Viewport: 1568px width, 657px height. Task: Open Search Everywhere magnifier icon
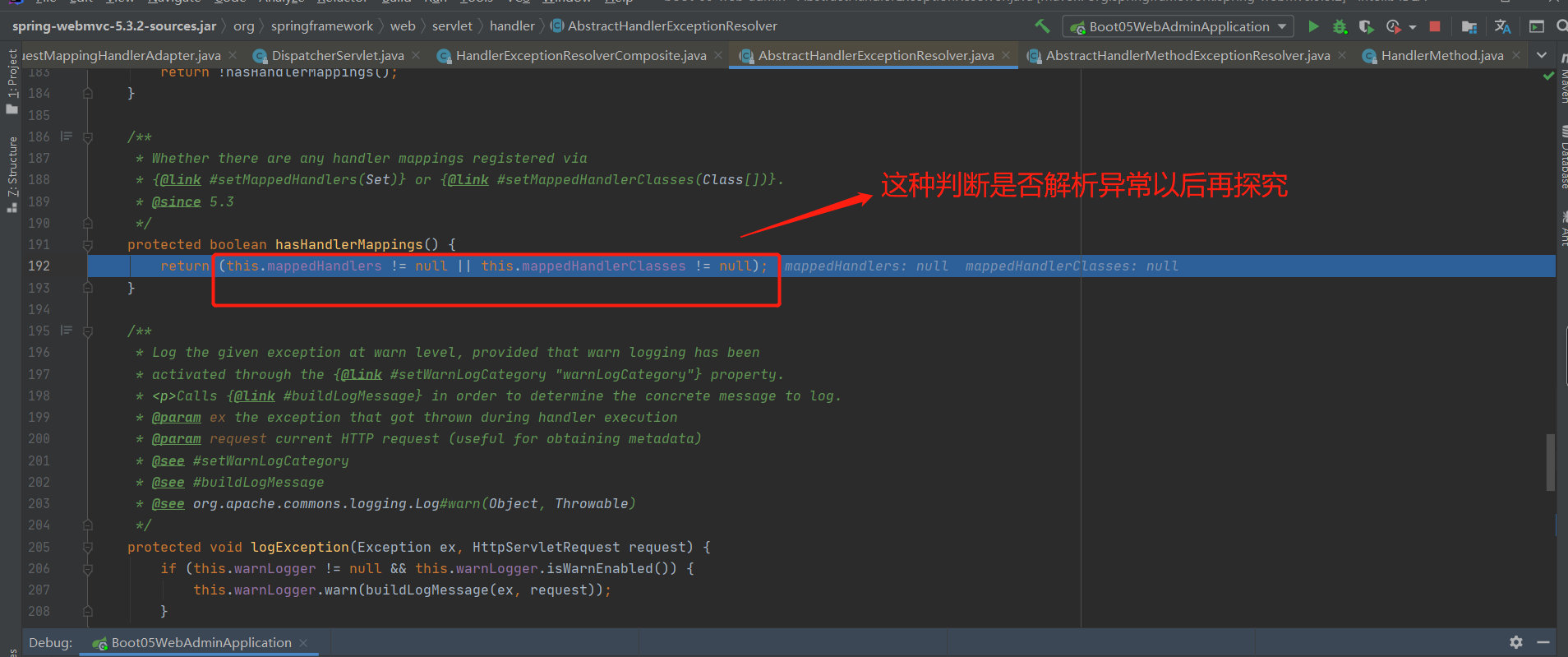1561,26
